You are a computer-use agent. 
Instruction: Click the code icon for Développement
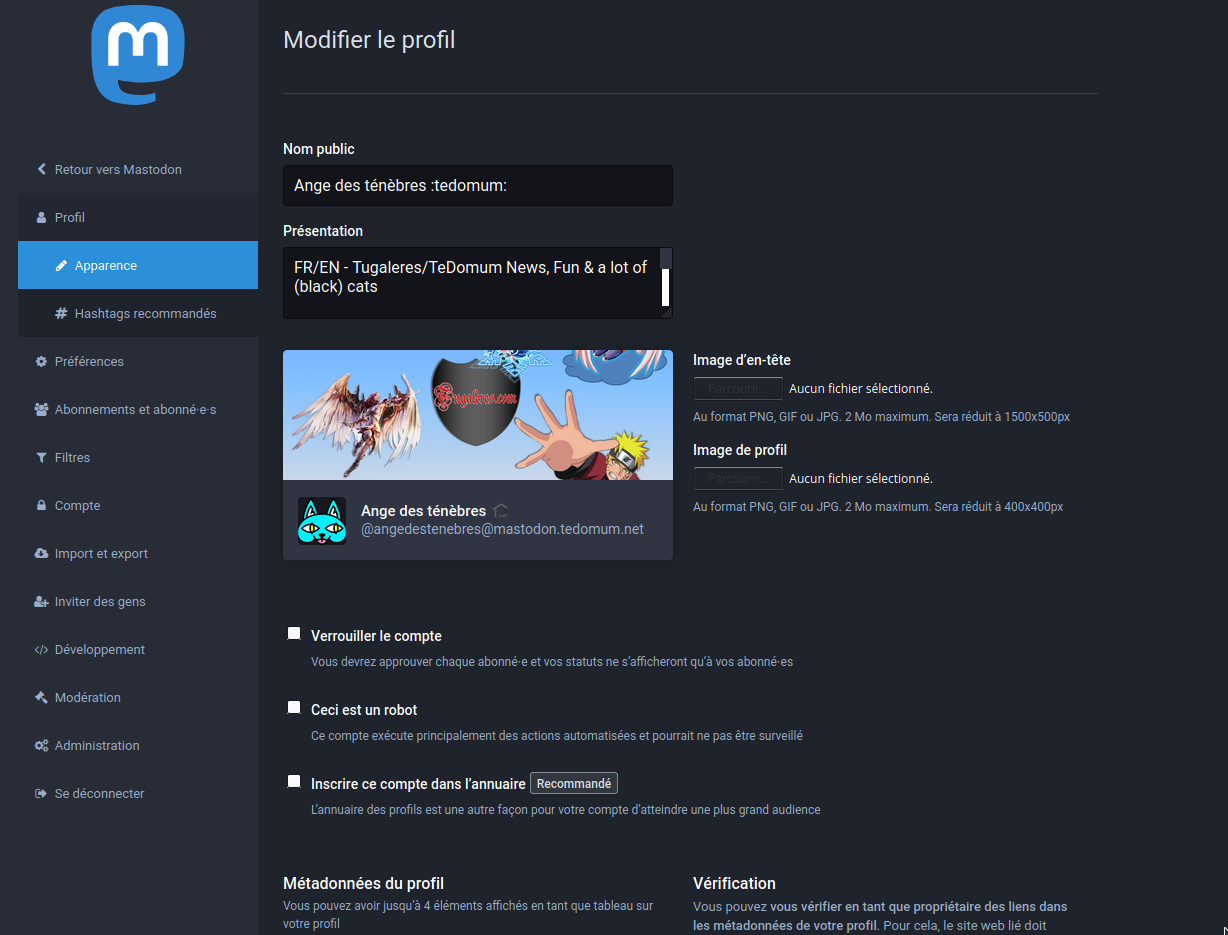coord(41,650)
